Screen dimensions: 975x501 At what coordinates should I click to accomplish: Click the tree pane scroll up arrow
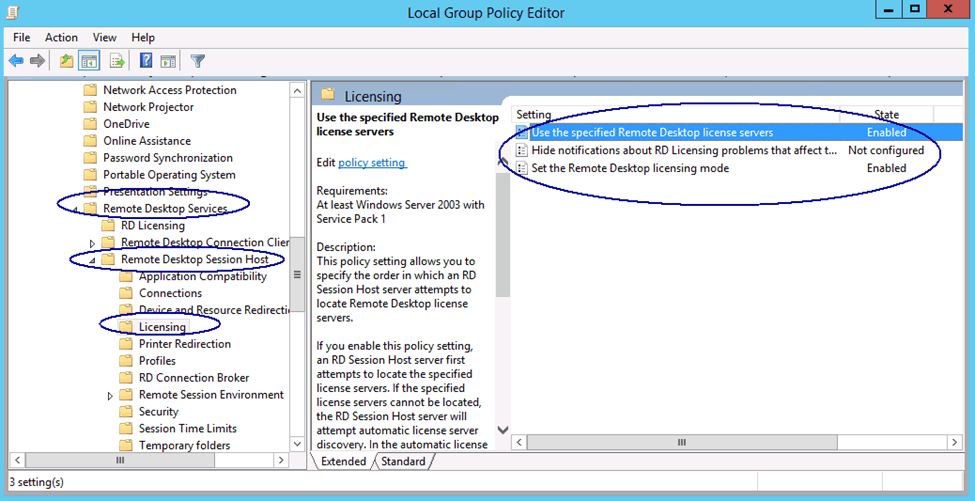point(297,91)
